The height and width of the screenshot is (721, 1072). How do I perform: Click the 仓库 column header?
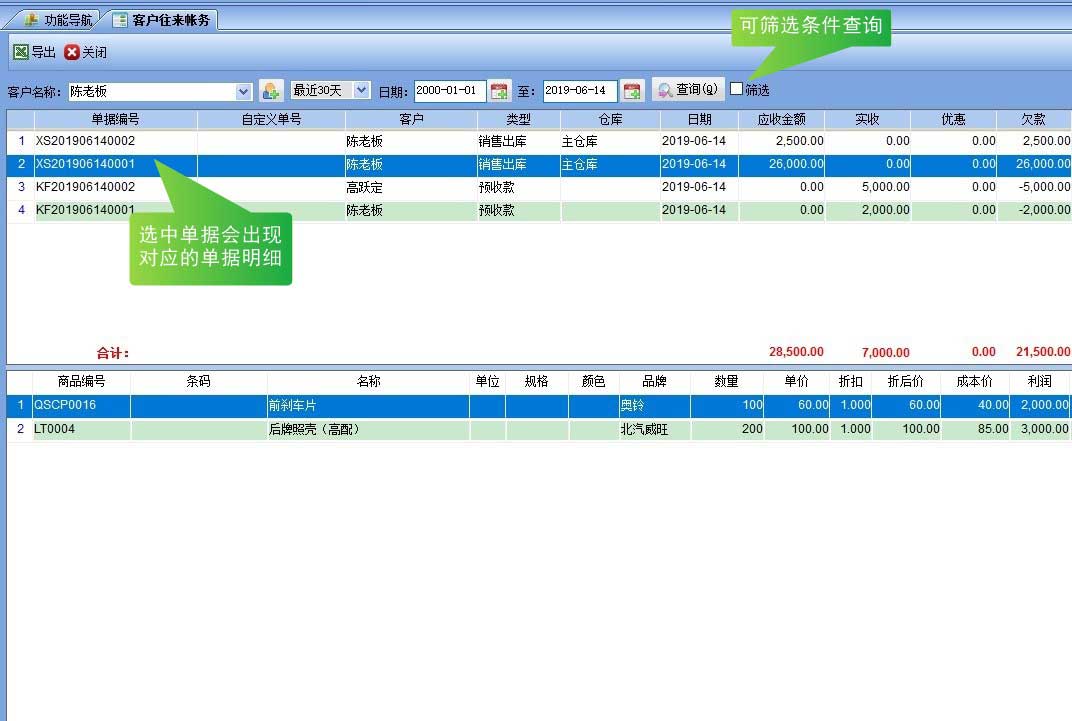pyautogui.click(x=610, y=119)
